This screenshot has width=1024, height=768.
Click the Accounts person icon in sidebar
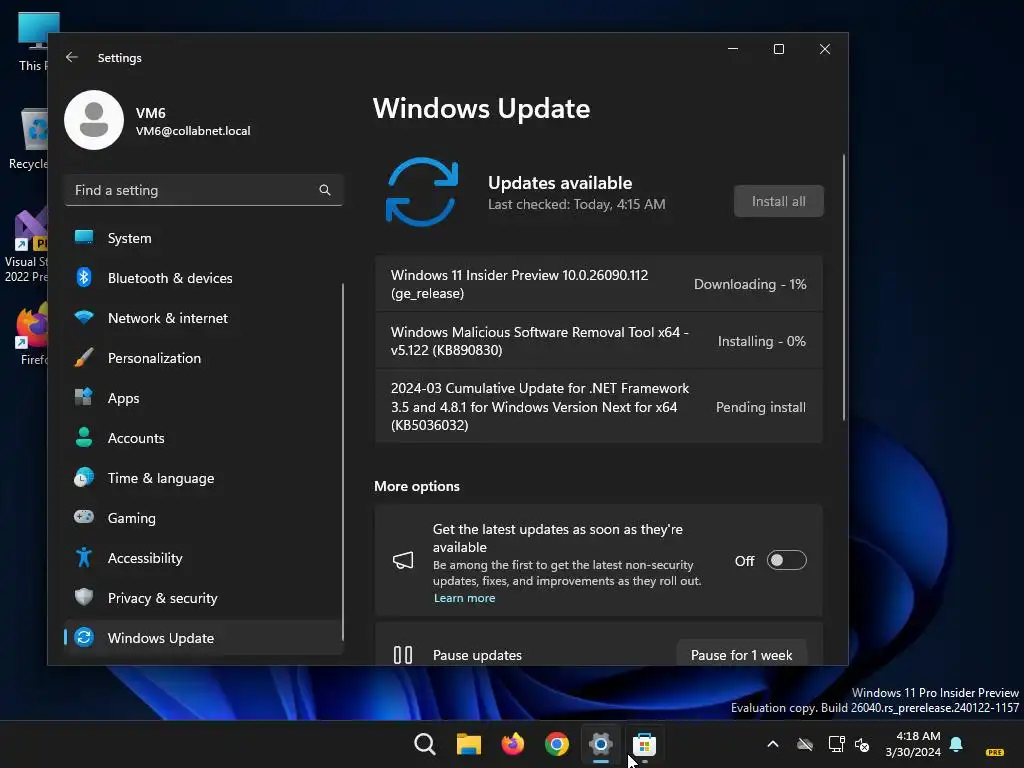84,437
